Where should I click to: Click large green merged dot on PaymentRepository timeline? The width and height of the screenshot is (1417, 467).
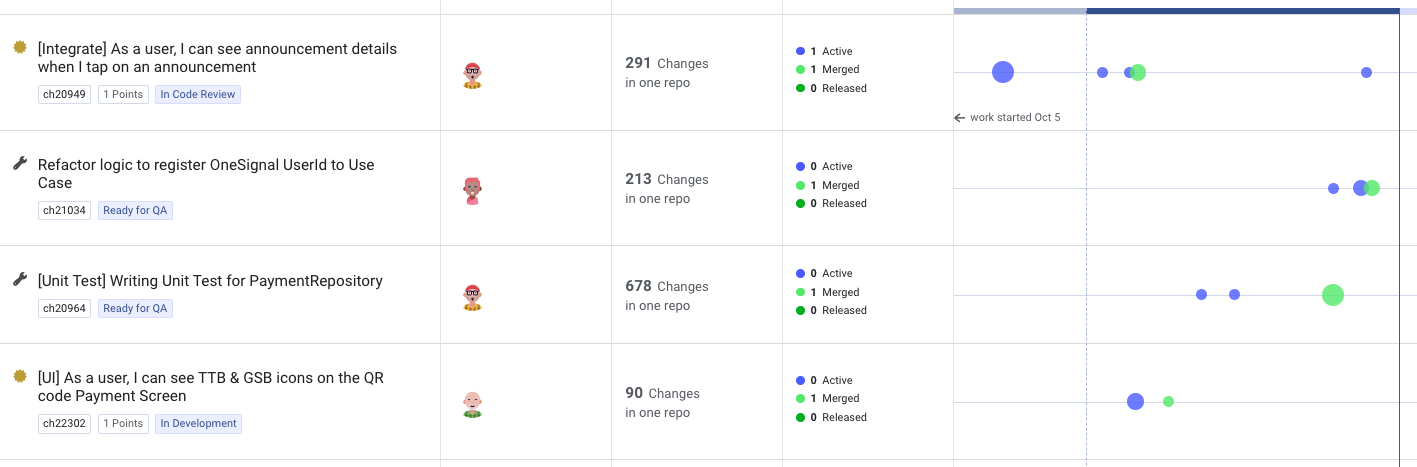coord(1332,295)
